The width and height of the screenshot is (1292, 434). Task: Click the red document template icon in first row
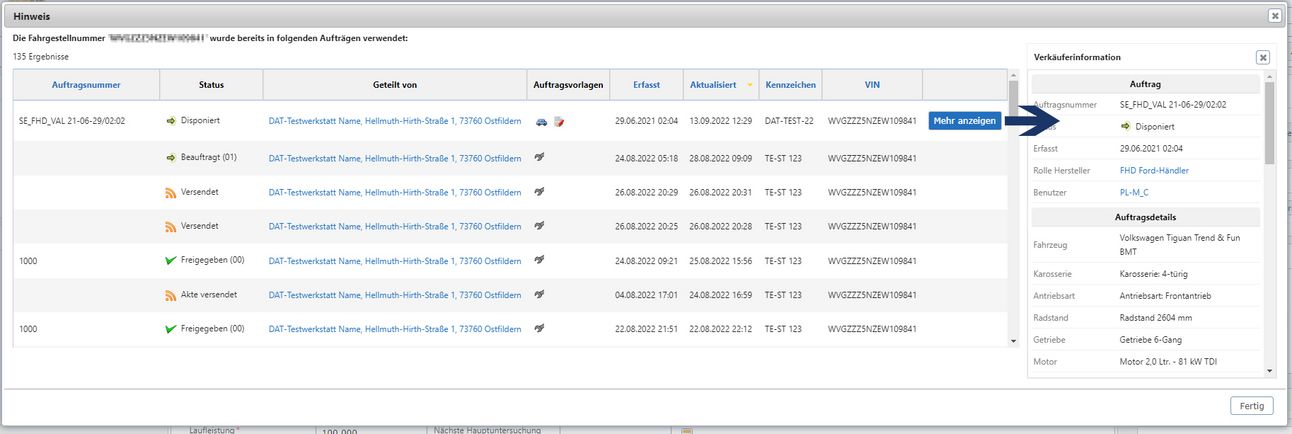click(x=559, y=121)
